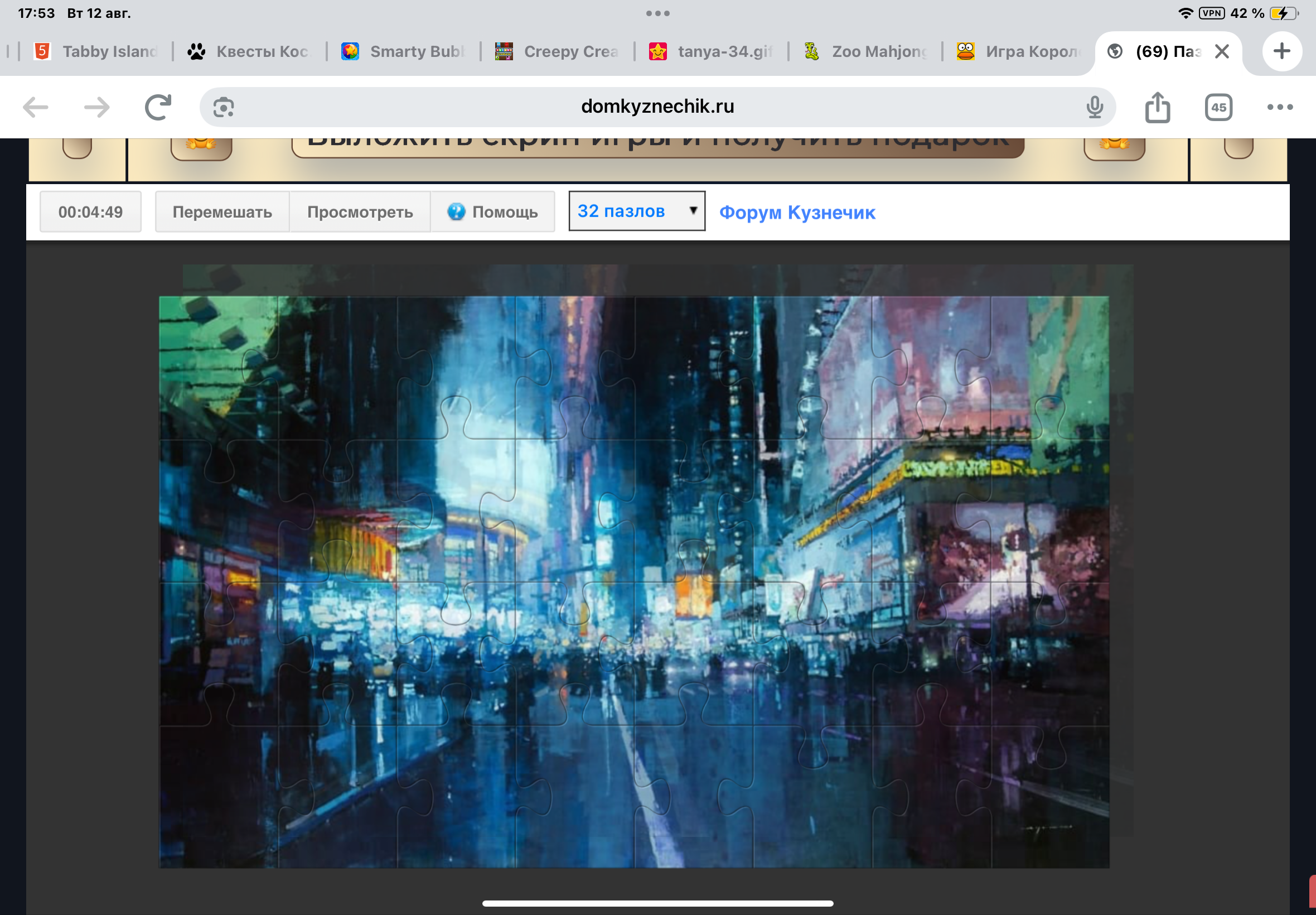This screenshot has height=915, width=1316.
Task: Tap the 17:53 clock in the status bar
Action: coord(36,13)
